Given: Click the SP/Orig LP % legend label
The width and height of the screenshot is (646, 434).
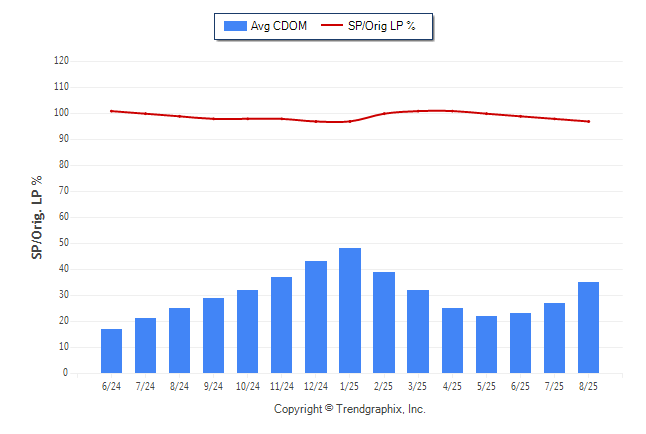Looking at the screenshot, I should pos(382,26).
